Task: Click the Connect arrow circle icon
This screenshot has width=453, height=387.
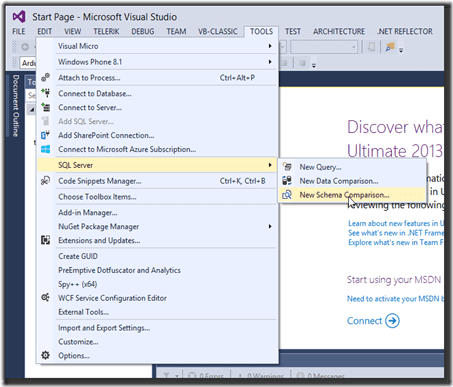Action: (x=392, y=321)
